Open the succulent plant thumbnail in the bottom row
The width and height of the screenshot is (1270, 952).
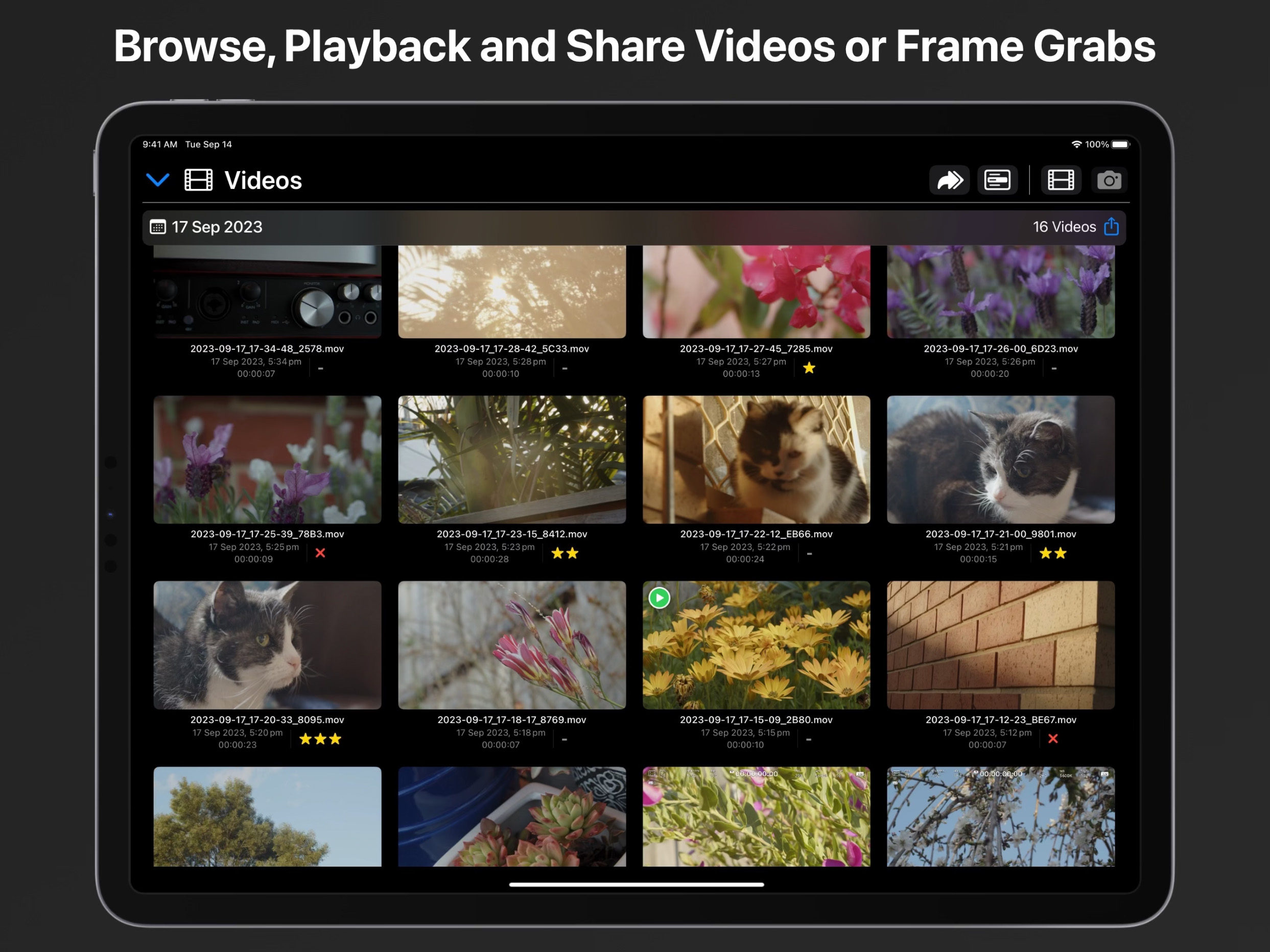tap(512, 817)
